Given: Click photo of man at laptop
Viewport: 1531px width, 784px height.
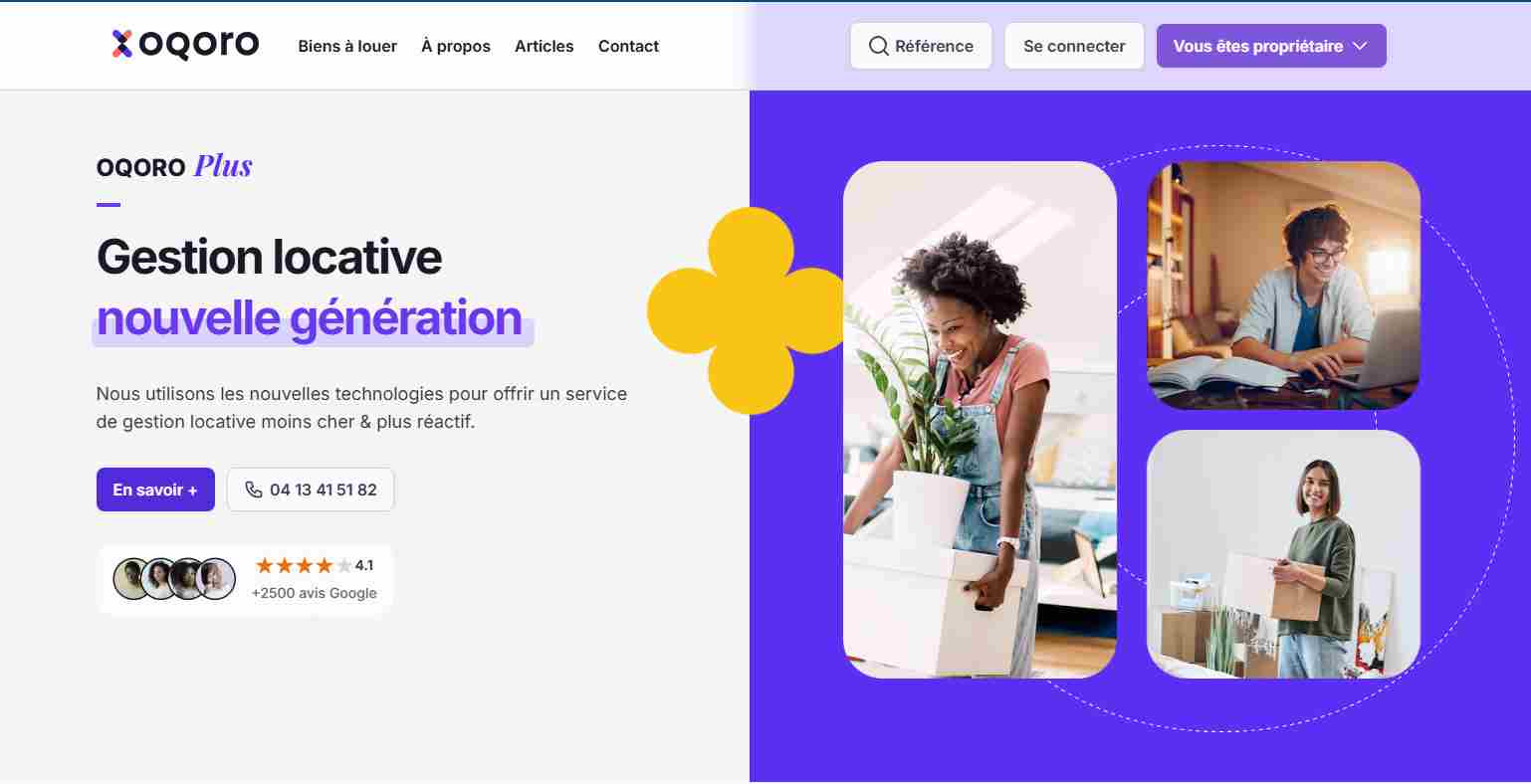Looking at the screenshot, I should point(1283,286).
